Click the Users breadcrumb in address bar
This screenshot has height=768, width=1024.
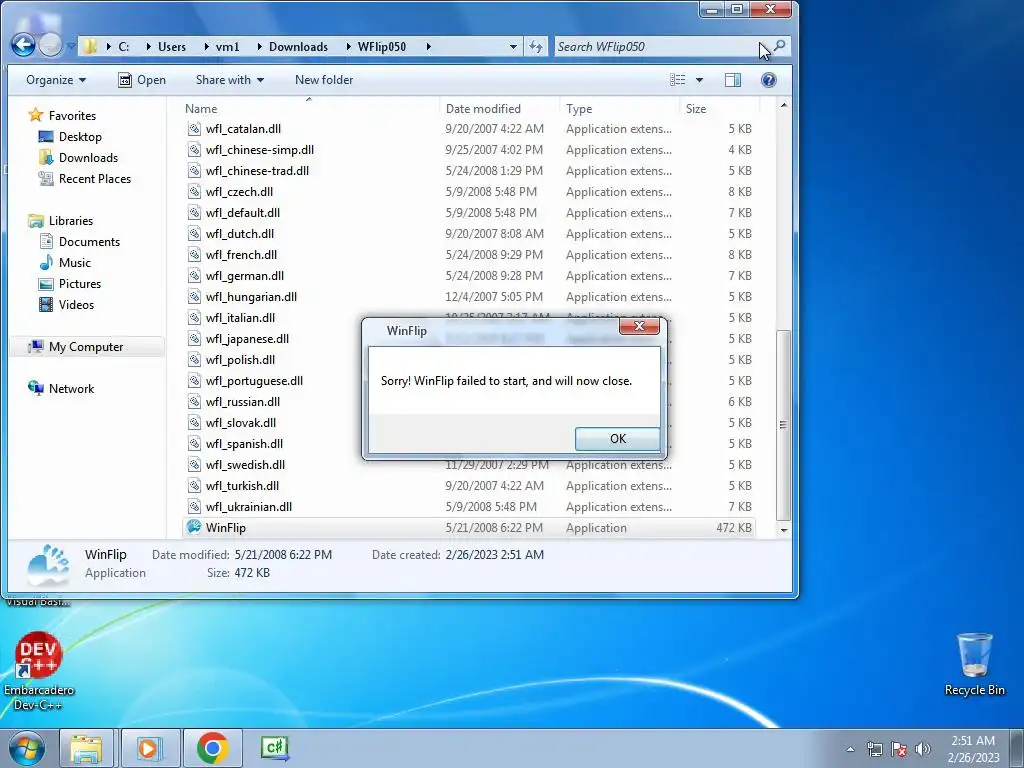(172, 47)
